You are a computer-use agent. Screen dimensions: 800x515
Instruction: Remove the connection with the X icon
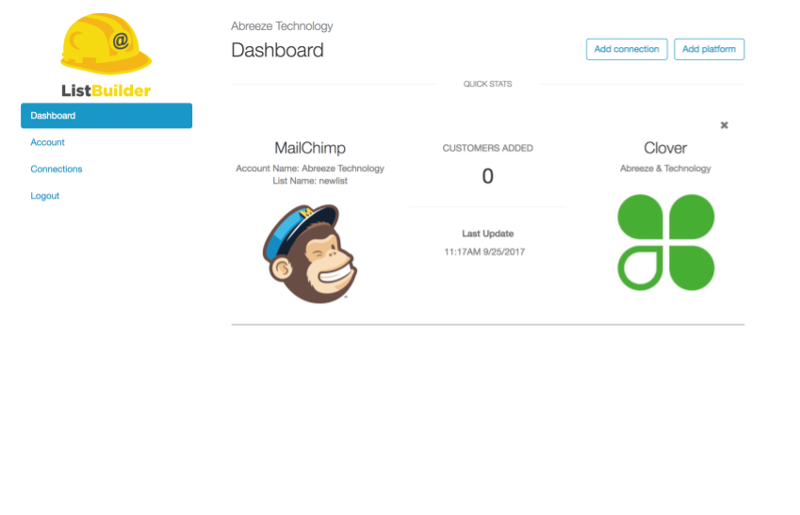click(724, 125)
